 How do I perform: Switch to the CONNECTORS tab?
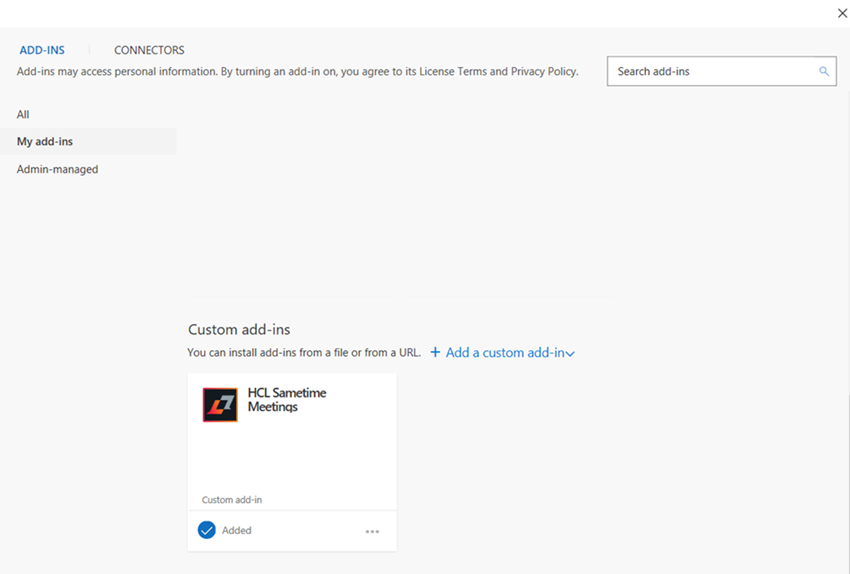click(149, 50)
